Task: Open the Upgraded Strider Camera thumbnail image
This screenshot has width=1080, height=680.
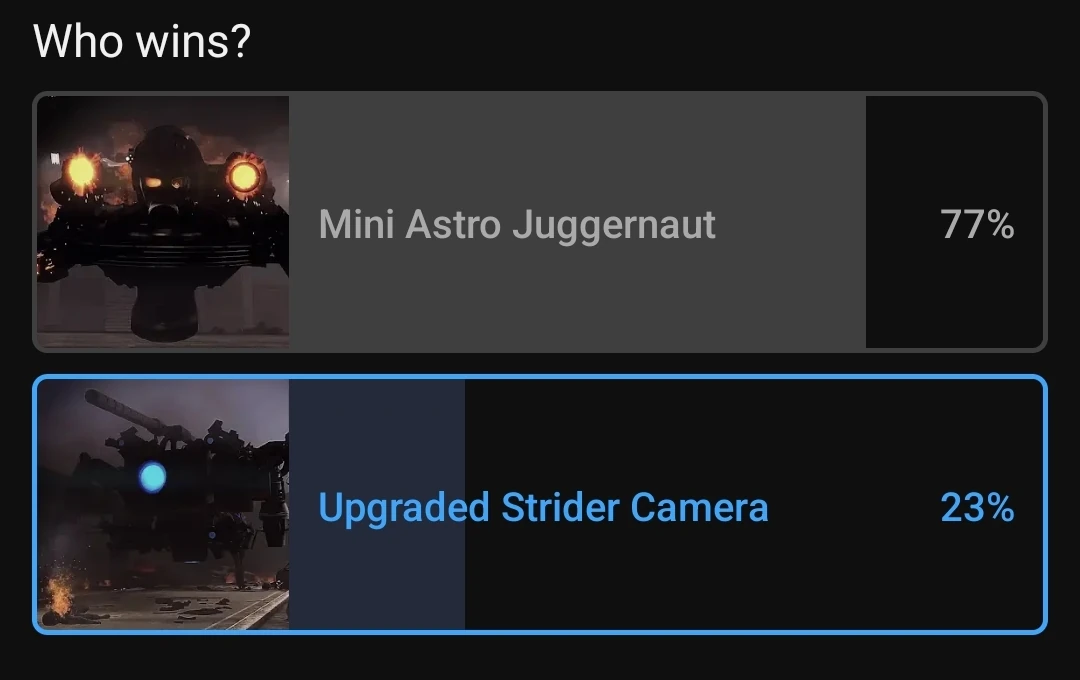Action: (x=163, y=504)
